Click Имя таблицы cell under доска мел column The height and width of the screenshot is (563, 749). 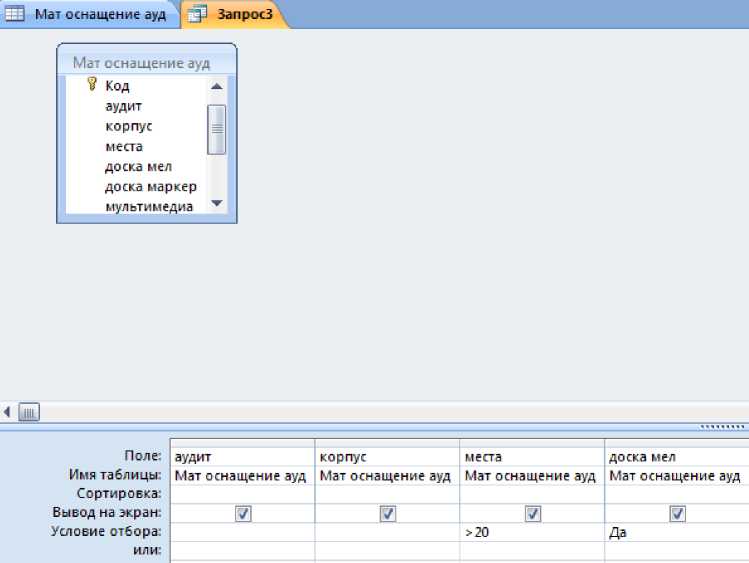(677, 476)
